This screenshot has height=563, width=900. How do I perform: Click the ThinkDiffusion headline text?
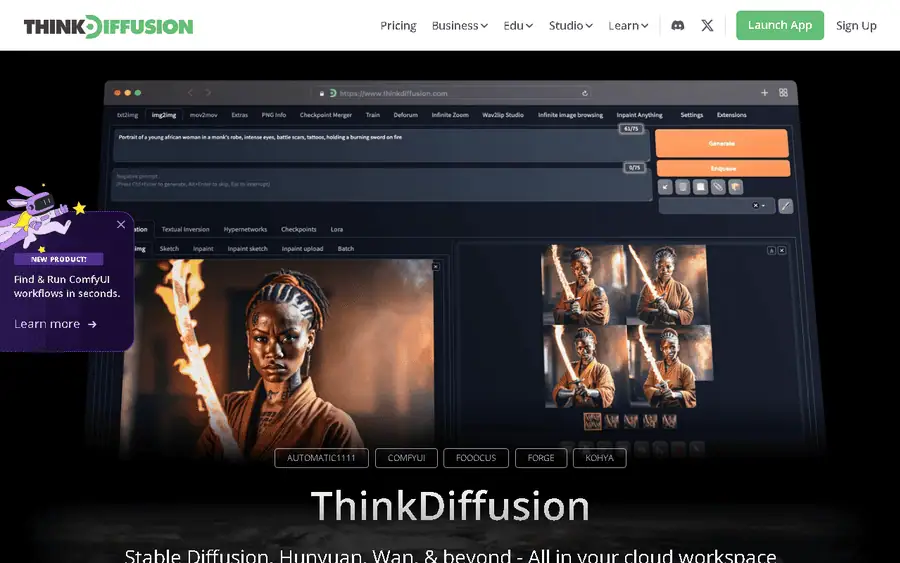click(x=450, y=506)
